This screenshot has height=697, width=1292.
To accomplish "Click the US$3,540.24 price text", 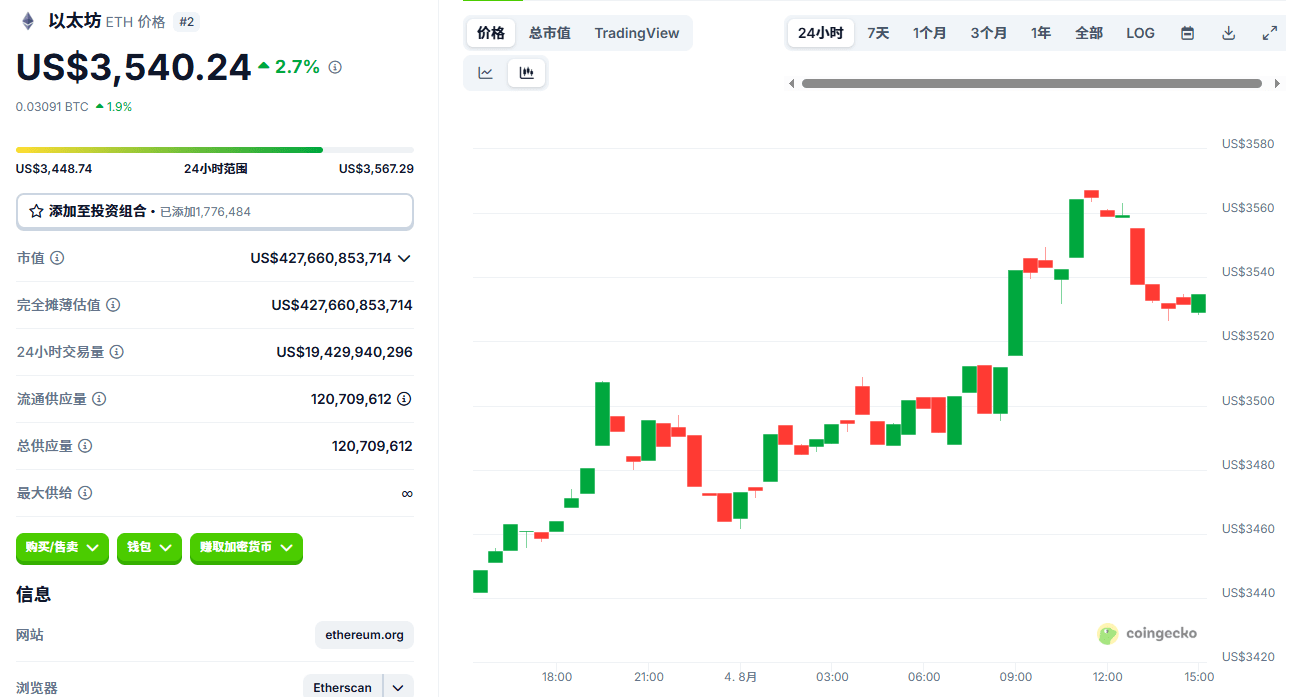I will (134, 68).
